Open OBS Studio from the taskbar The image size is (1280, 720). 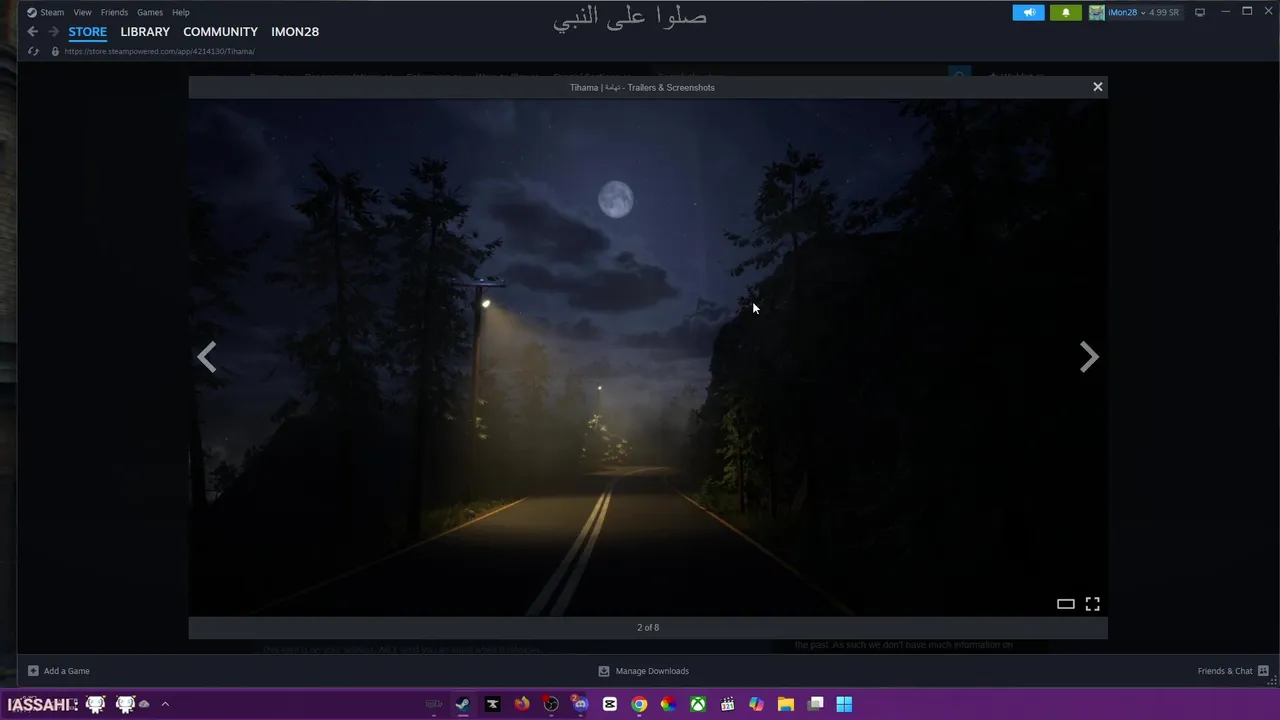(551, 704)
